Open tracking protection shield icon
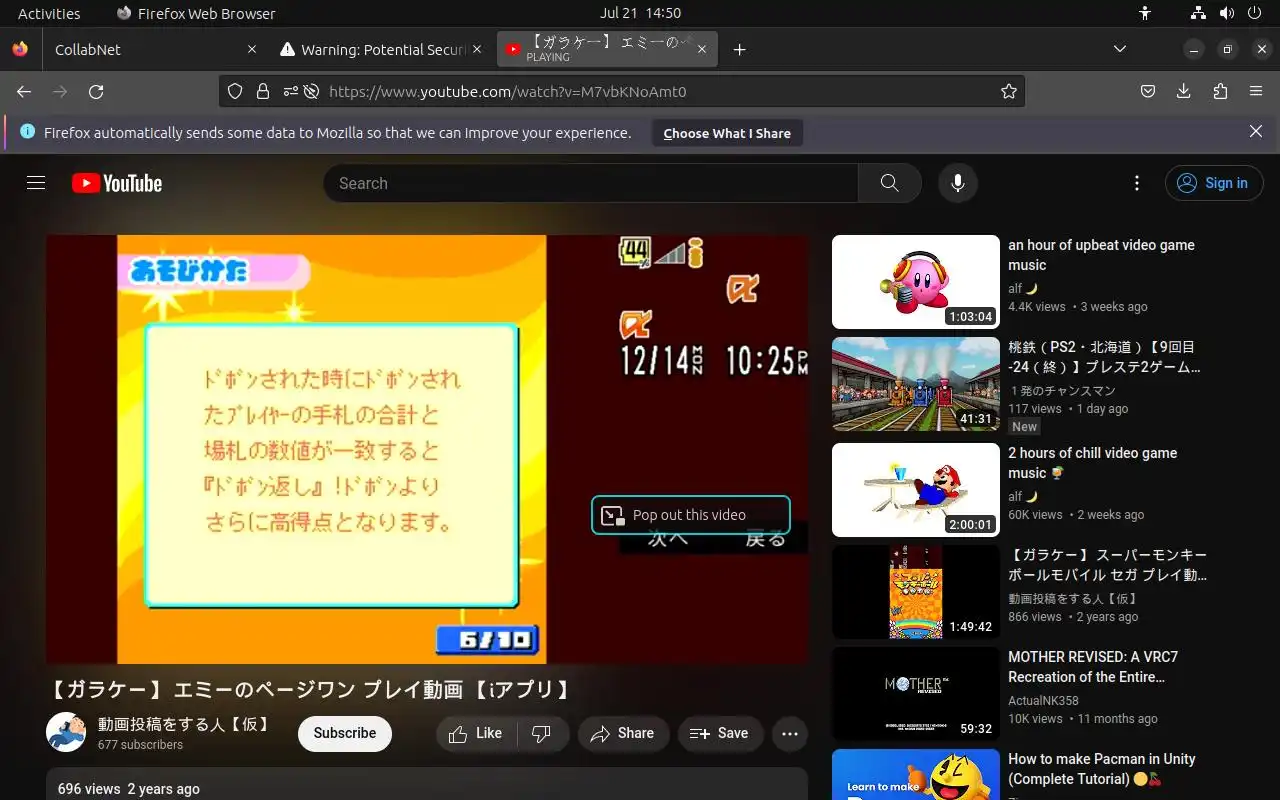Image resolution: width=1280 pixels, height=800 pixels. pyautogui.click(x=235, y=91)
